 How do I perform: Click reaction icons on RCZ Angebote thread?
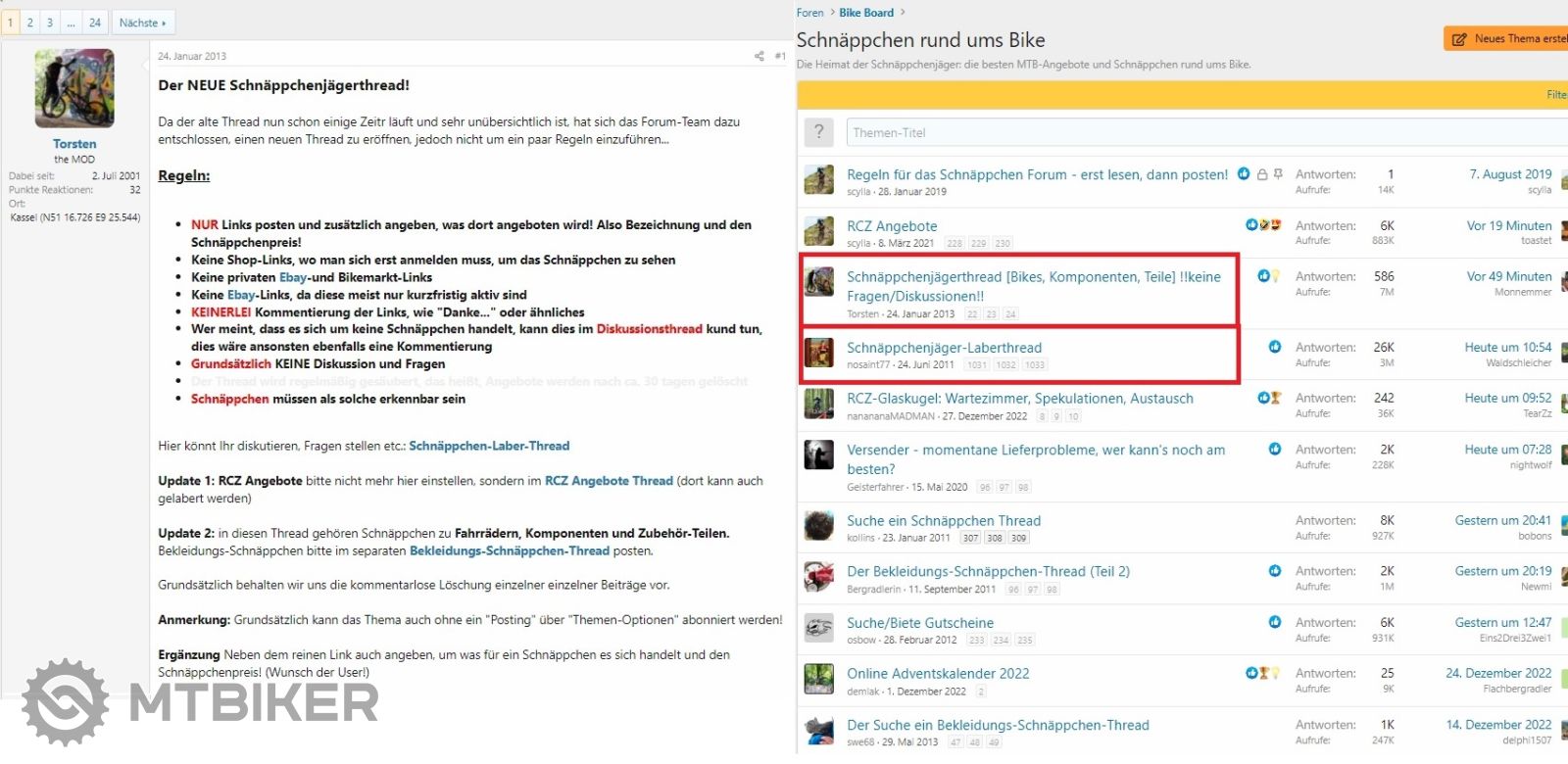pos(1263,225)
